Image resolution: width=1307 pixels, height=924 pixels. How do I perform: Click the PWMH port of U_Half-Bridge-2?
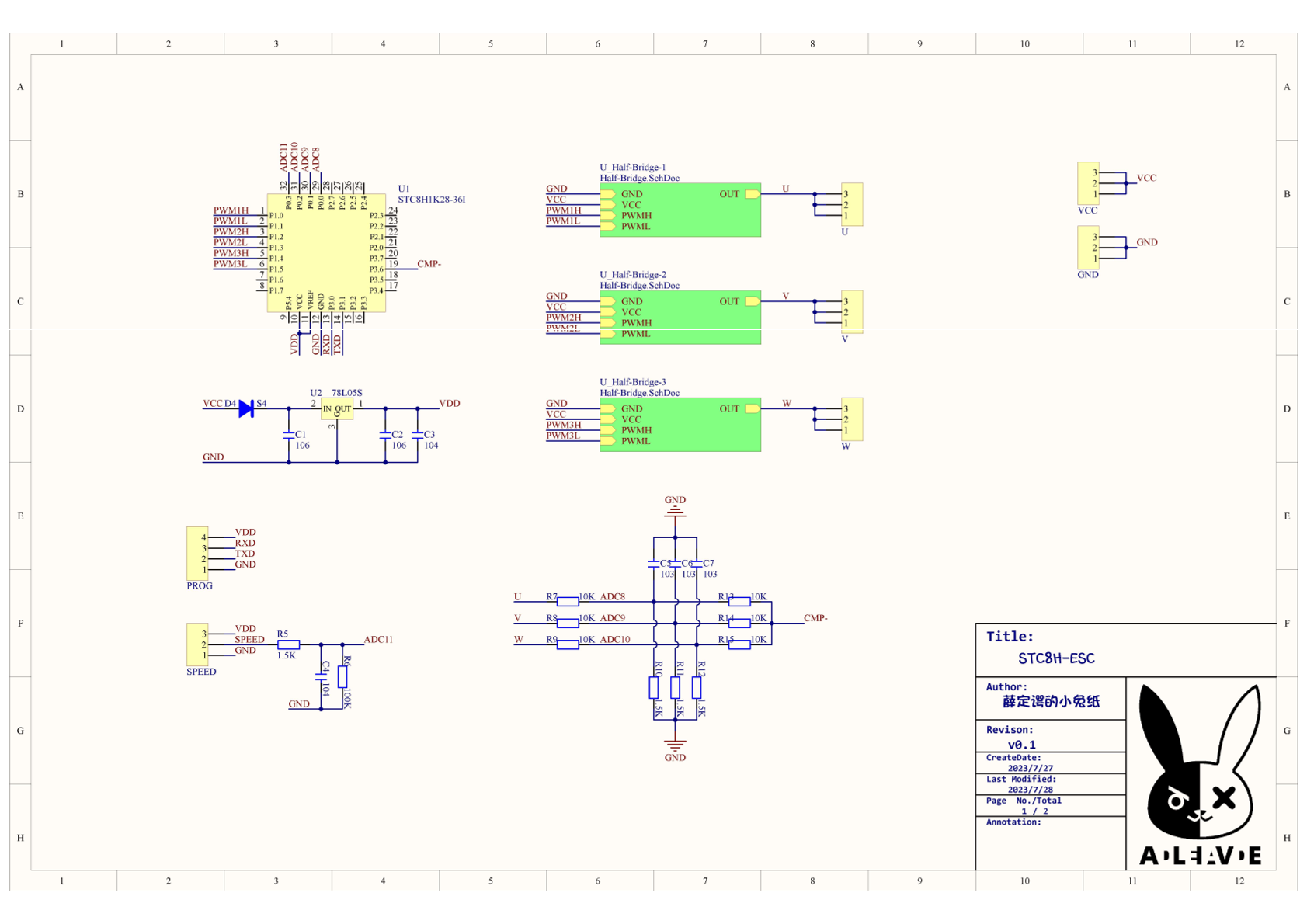(608, 323)
